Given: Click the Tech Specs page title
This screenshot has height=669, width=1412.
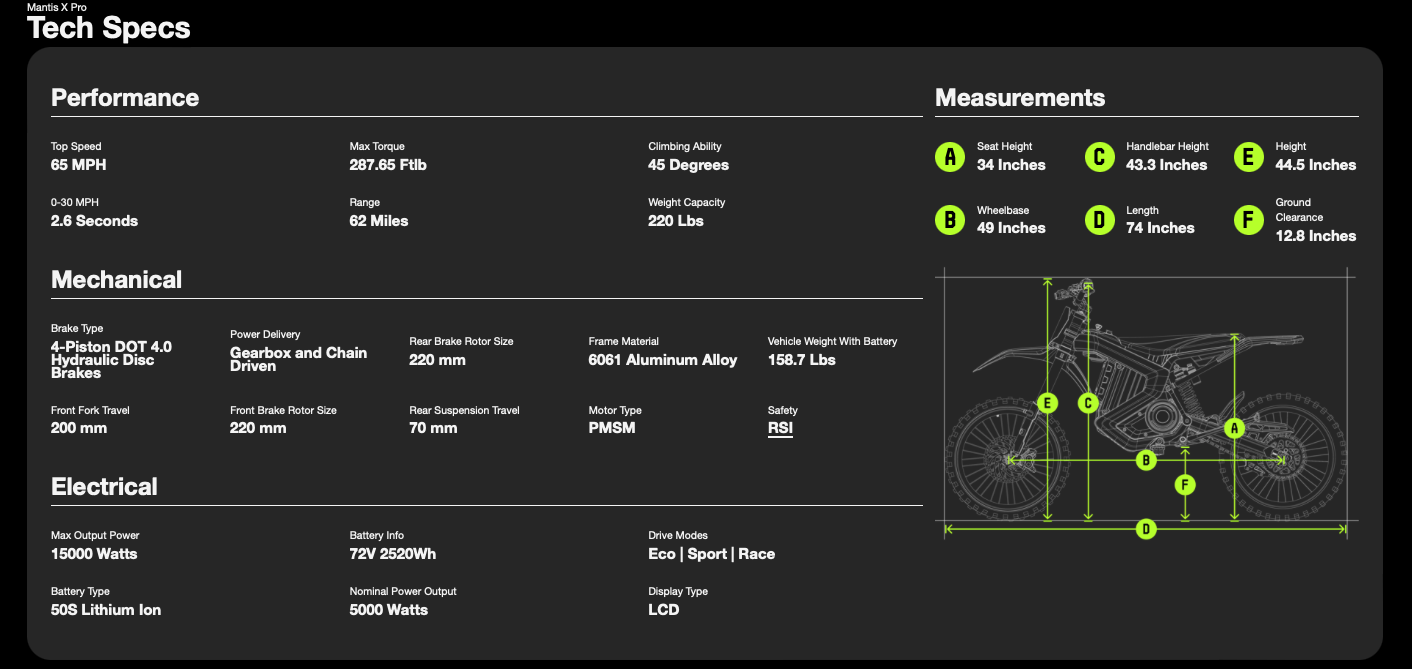Looking at the screenshot, I should [x=109, y=28].
